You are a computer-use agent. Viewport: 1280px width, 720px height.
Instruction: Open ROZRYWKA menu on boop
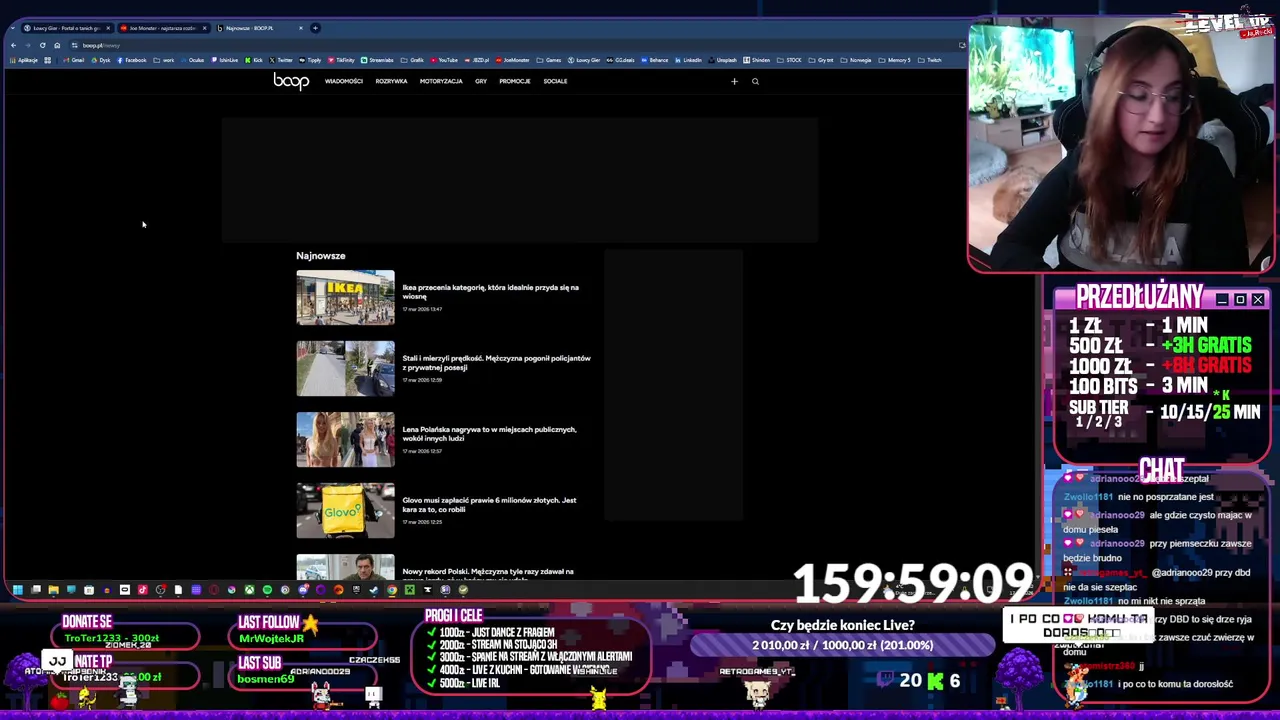click(391, 81)
